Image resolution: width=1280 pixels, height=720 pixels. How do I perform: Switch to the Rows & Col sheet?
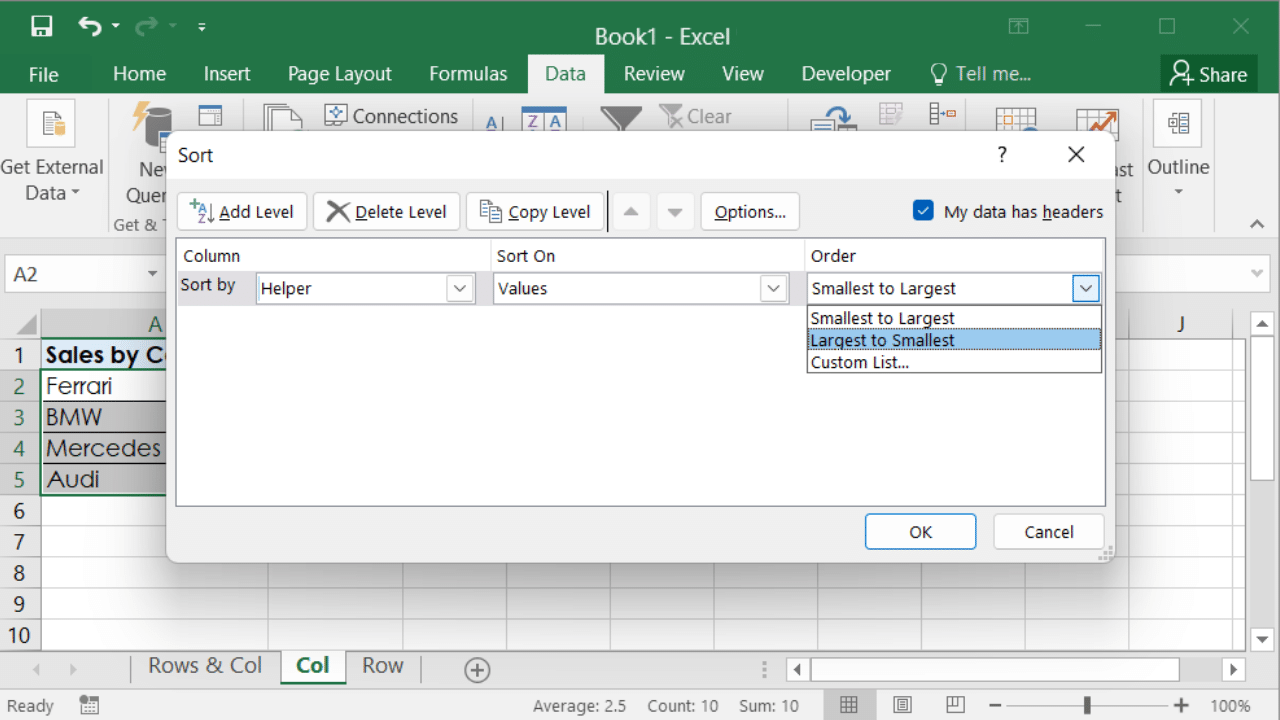point(205,666)
